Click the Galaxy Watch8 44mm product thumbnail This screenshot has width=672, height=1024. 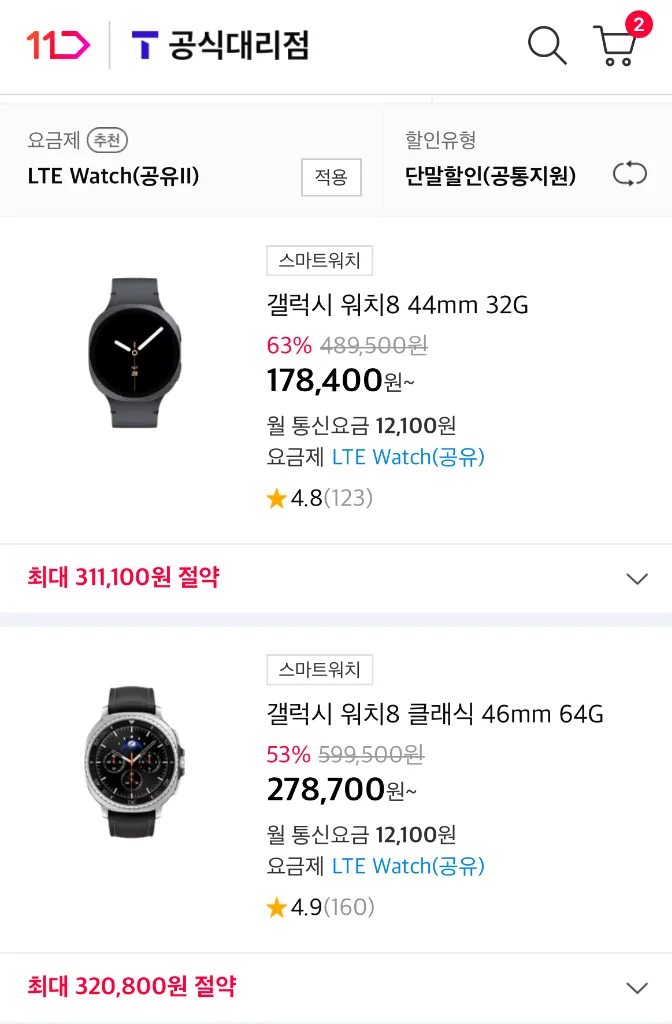tap(135, 352)
